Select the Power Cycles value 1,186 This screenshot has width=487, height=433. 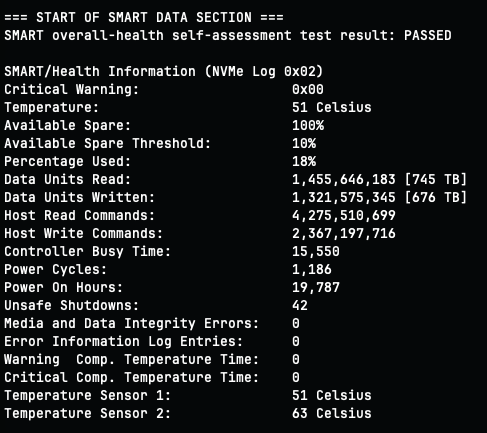(312, 269)
